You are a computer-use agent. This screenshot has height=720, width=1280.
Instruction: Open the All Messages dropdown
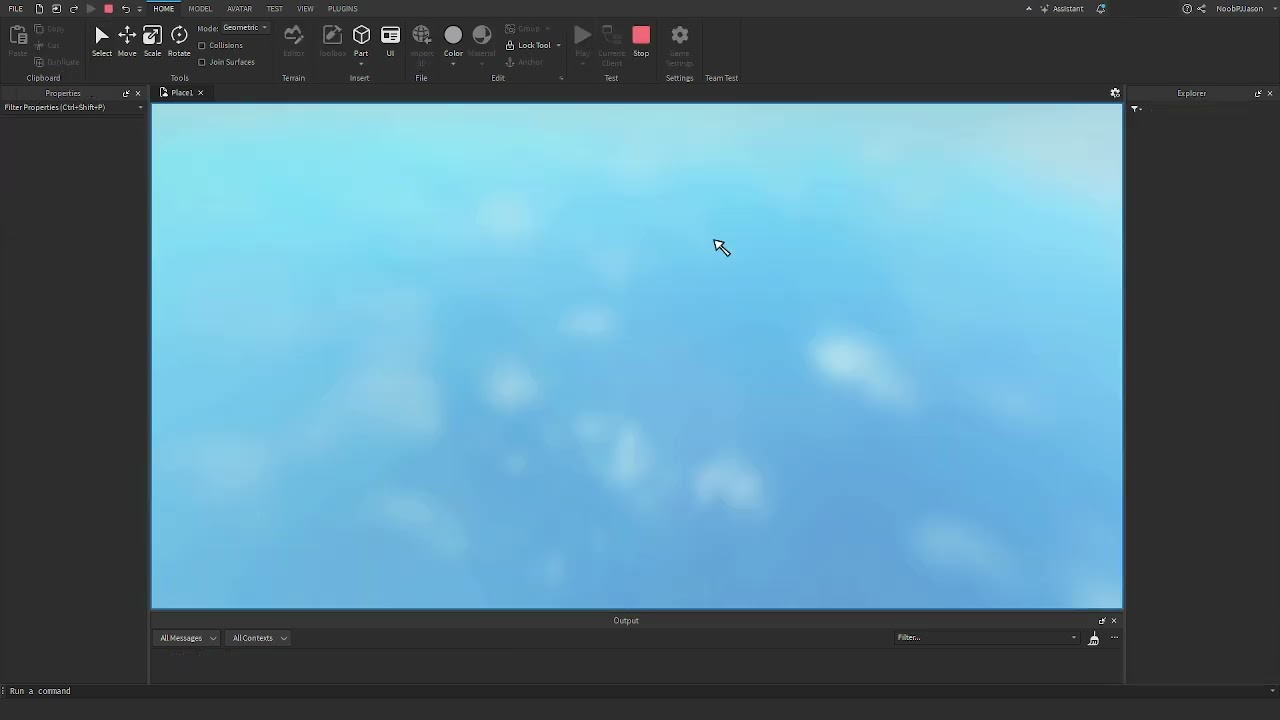tap(188, 638)
